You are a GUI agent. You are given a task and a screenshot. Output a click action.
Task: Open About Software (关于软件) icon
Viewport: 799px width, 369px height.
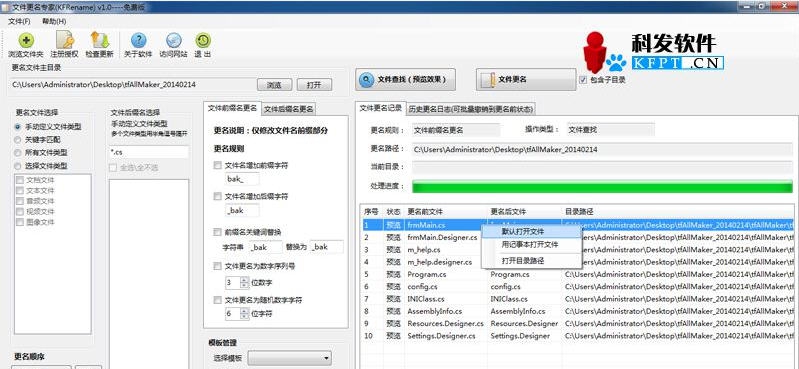tap(138, 40)
